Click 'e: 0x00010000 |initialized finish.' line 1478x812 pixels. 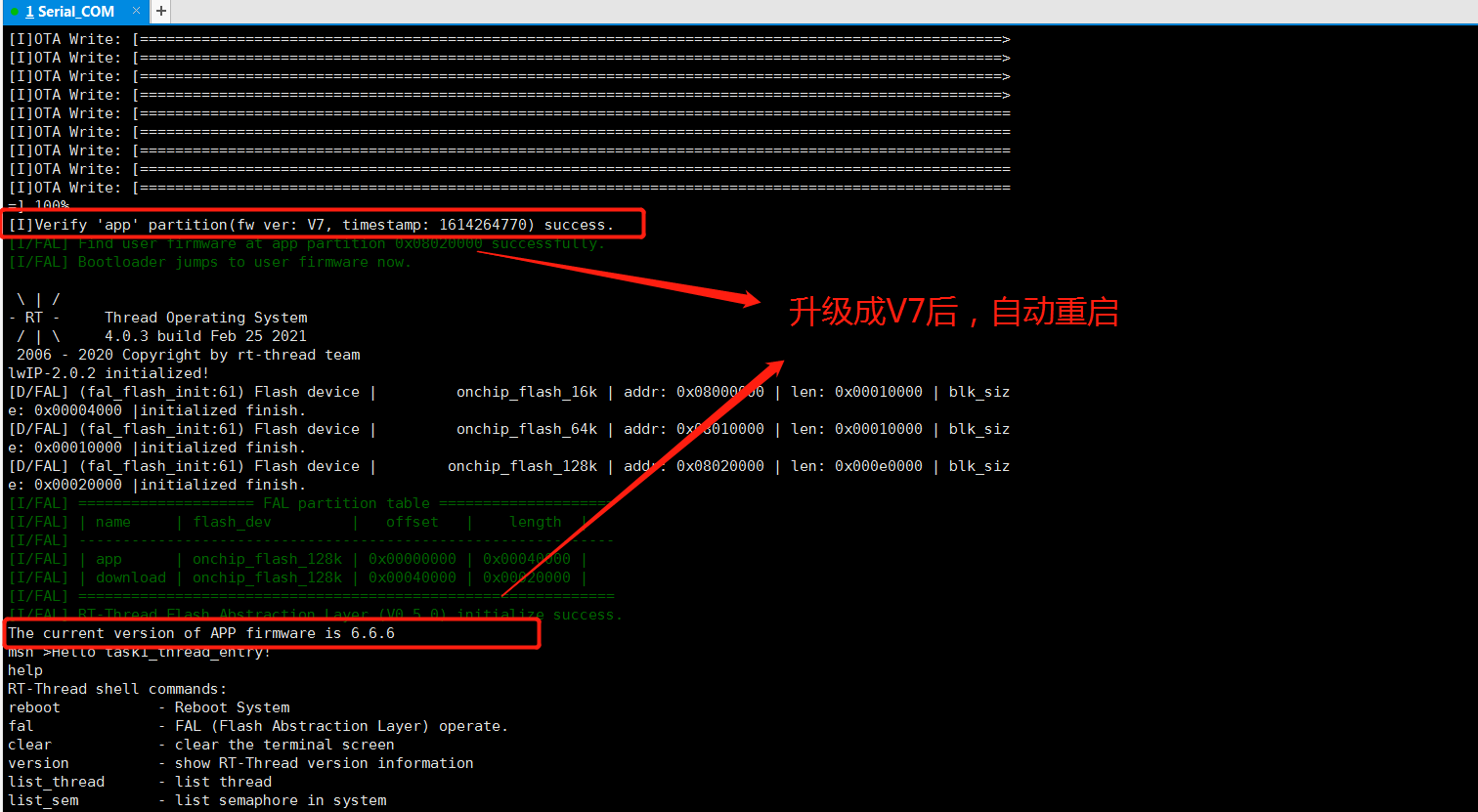tap(157, 448)
